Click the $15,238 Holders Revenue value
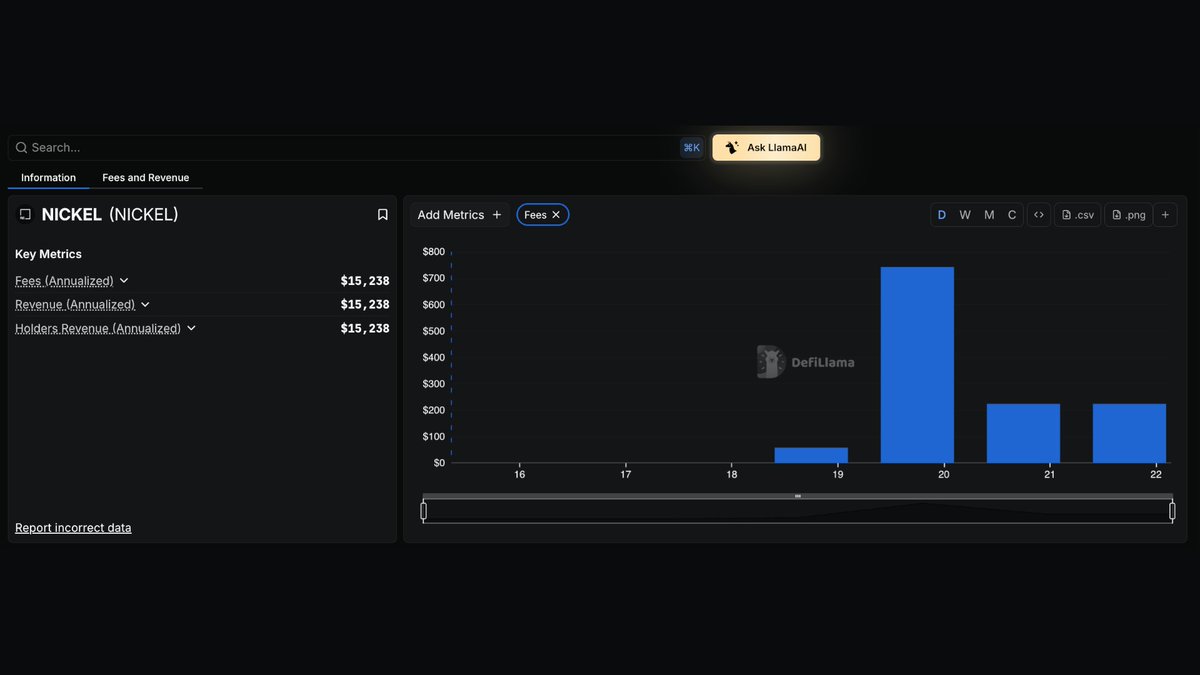This screenshot has width=1200, height=675. click(x=365, y=329)
